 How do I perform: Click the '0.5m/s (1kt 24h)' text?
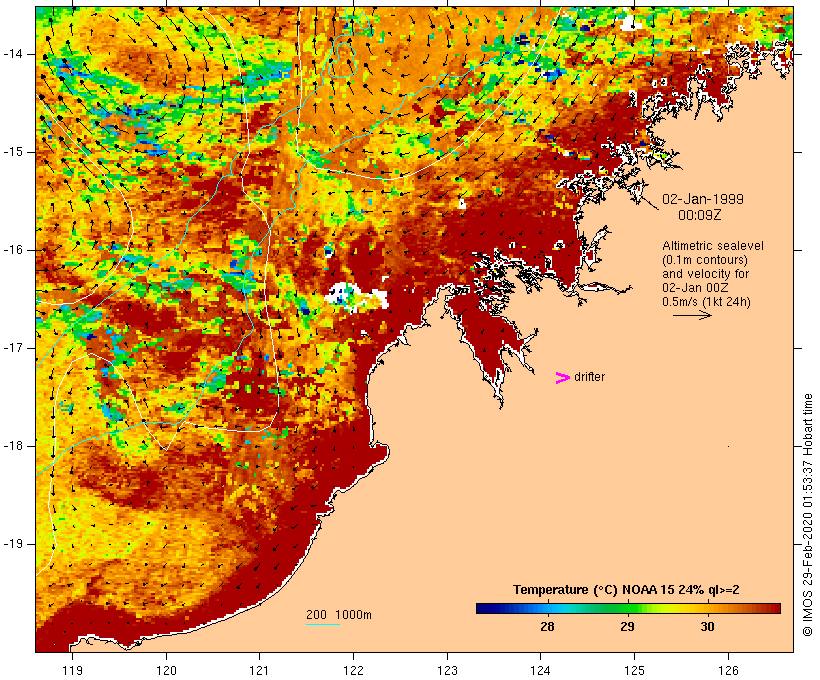coord(706,302)
